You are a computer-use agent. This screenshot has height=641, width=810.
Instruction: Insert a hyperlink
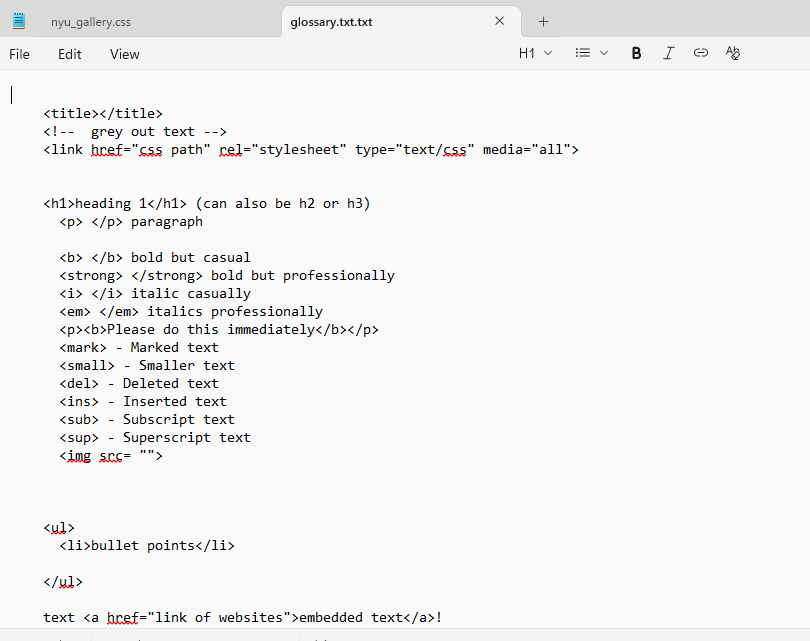click(x=700, y=52)
